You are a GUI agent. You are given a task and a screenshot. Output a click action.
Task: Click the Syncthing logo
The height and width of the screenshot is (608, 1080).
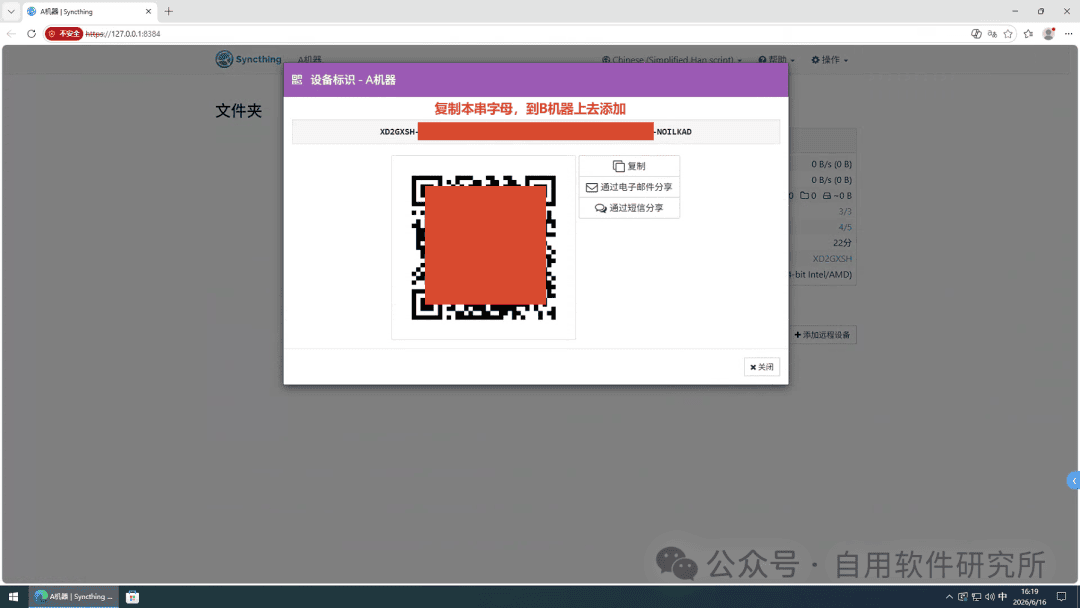pos(248,59)
